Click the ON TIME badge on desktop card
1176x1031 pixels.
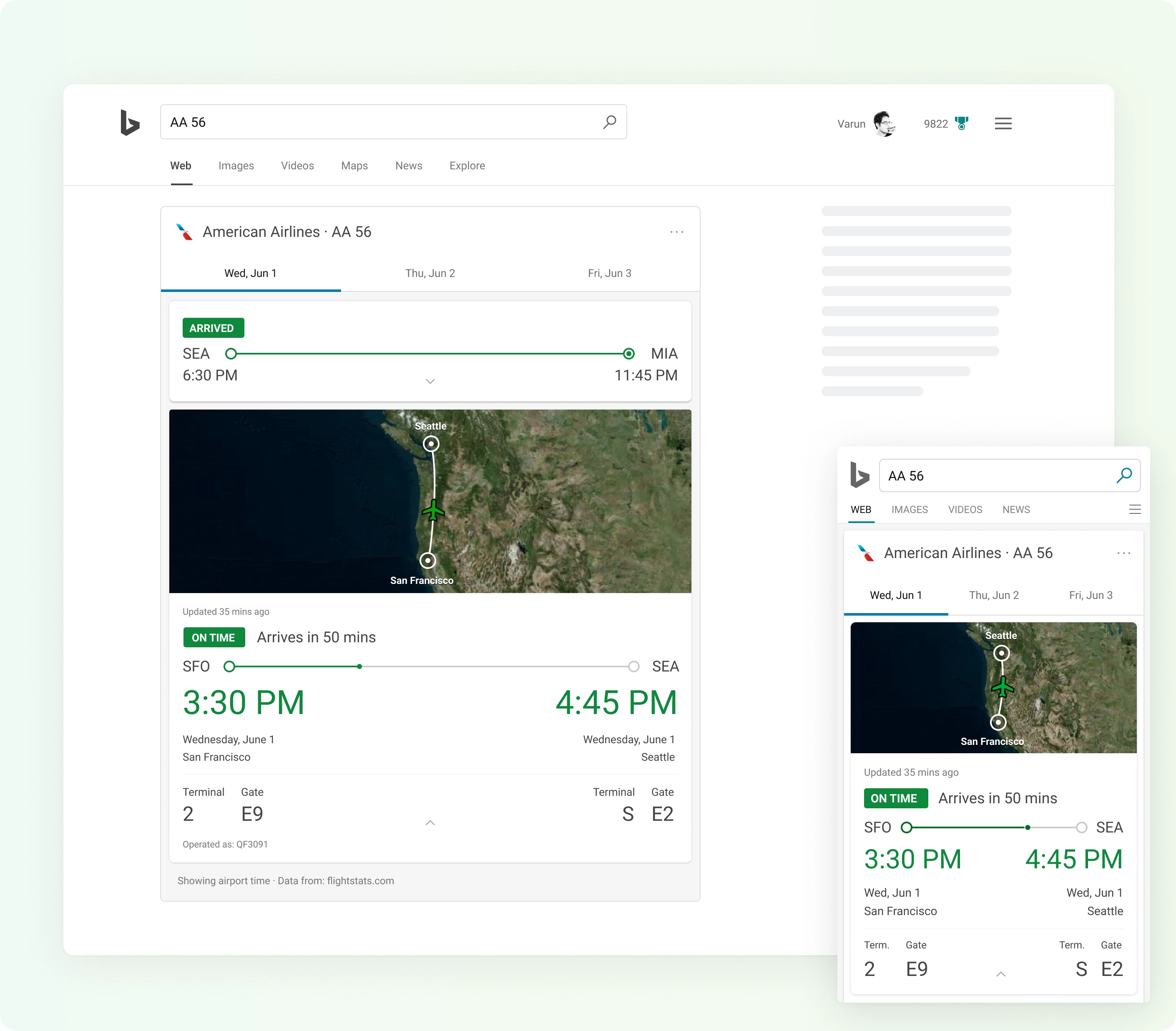pyautogui.click(x=214, y=637)
